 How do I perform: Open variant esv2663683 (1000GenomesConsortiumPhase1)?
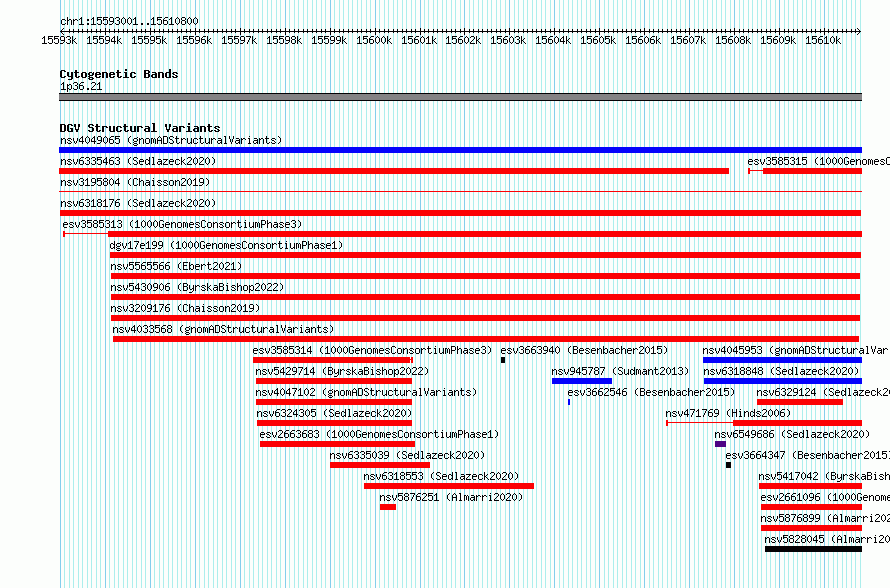coord(379,434)
